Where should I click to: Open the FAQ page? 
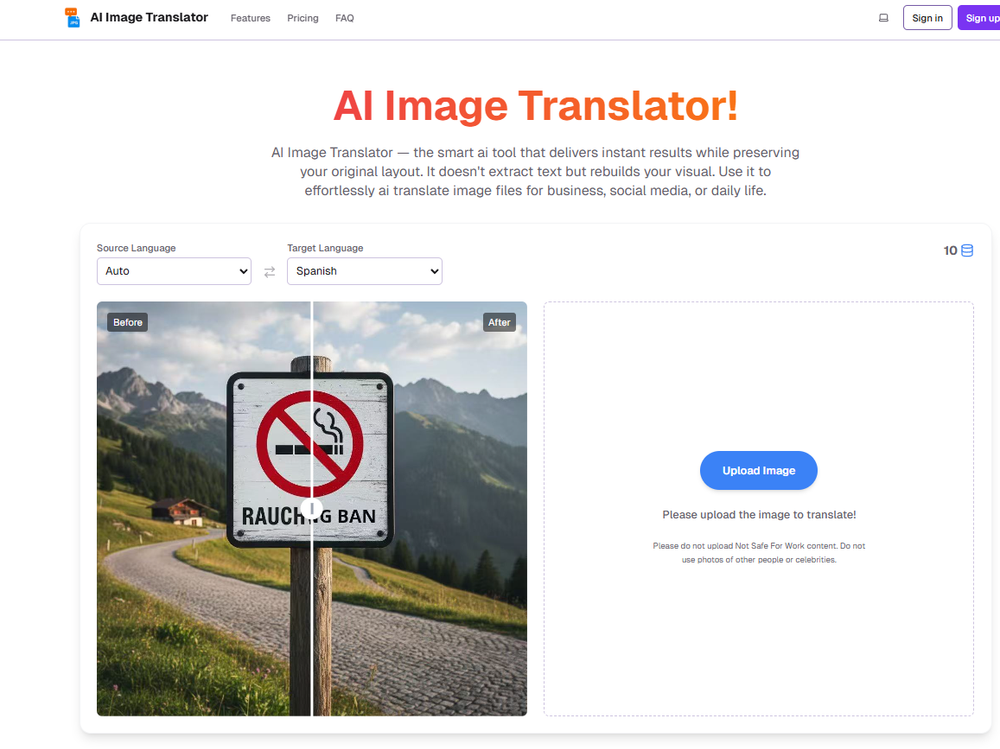pyautogui.click(x=344, y=18)
